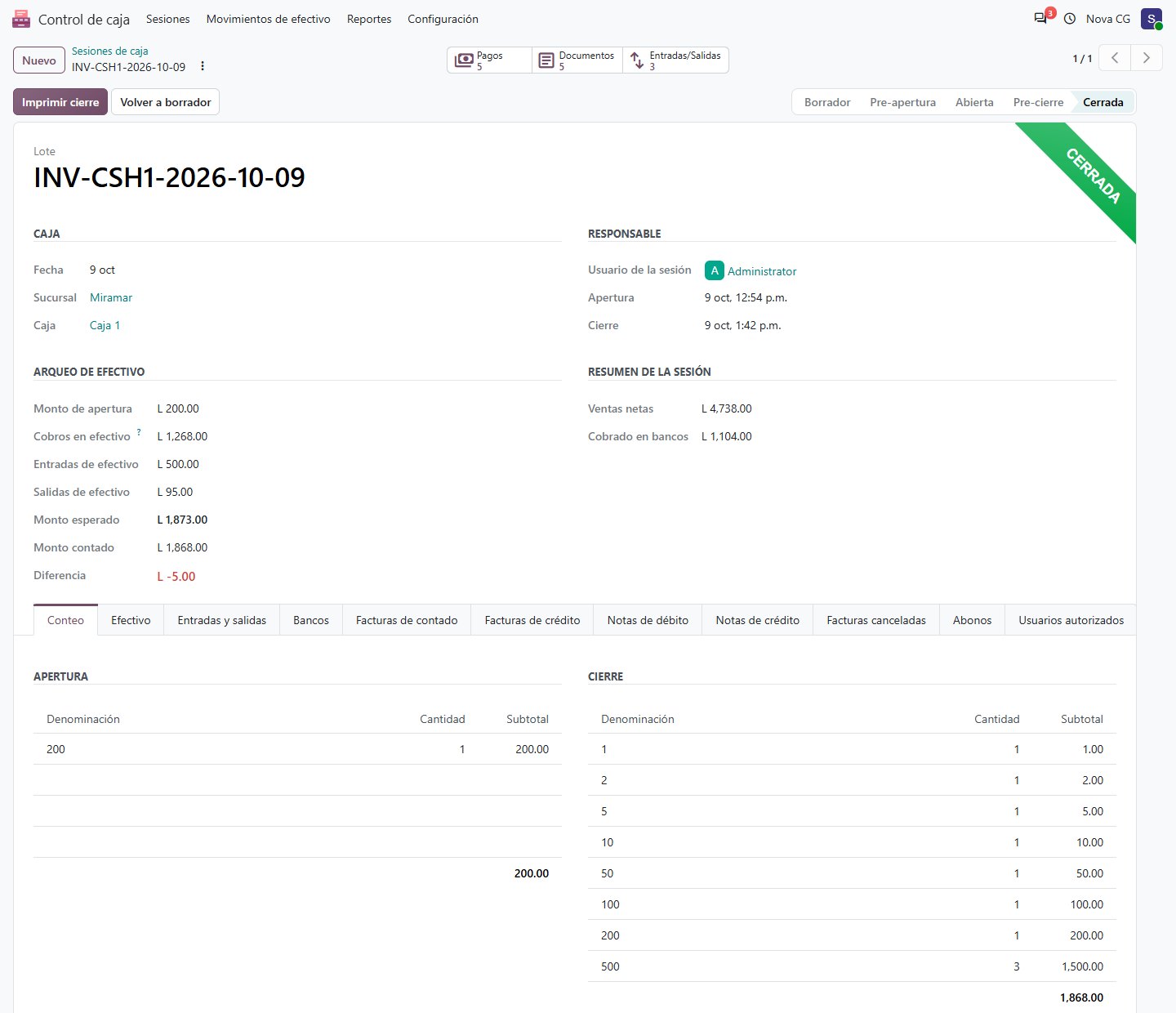Select the Borrador status stage
This screenshot has height=1013, width=1176.
827,102
